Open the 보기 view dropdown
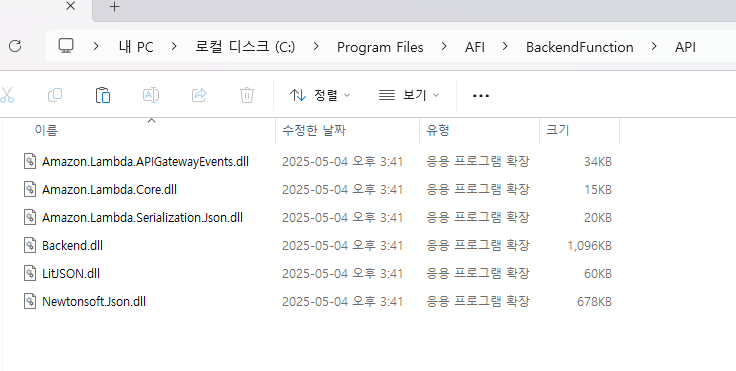736x371 pixels. pyautogui.click(x=409, y=95)
